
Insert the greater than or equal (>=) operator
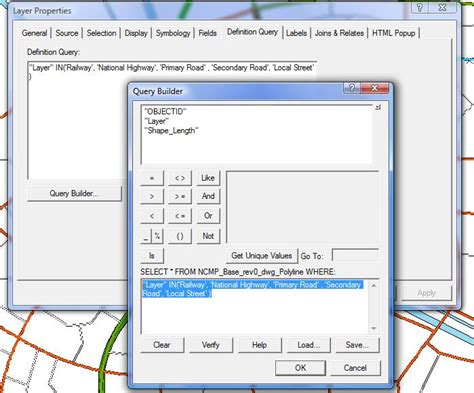tap(180, 196)
